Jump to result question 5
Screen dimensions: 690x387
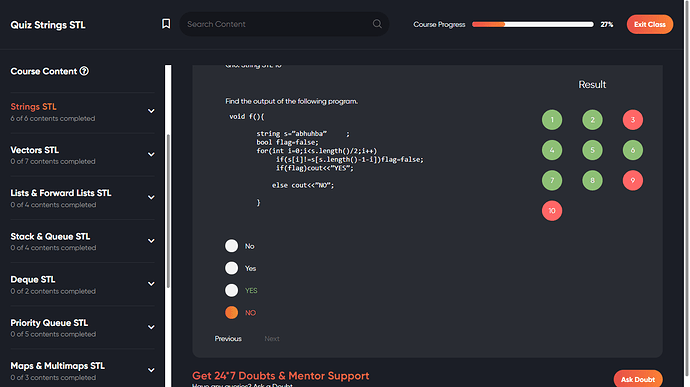tap(592, 150)
